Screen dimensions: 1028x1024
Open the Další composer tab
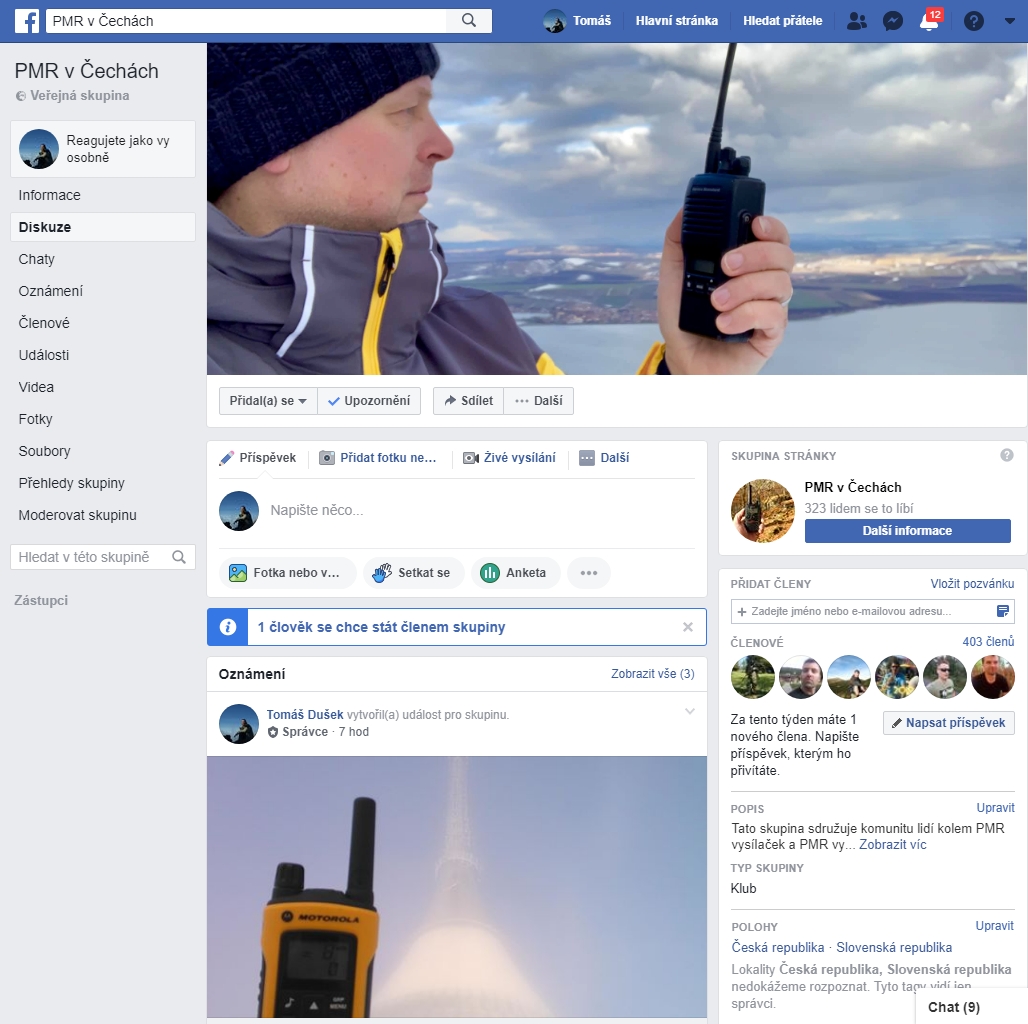(604, 458)
